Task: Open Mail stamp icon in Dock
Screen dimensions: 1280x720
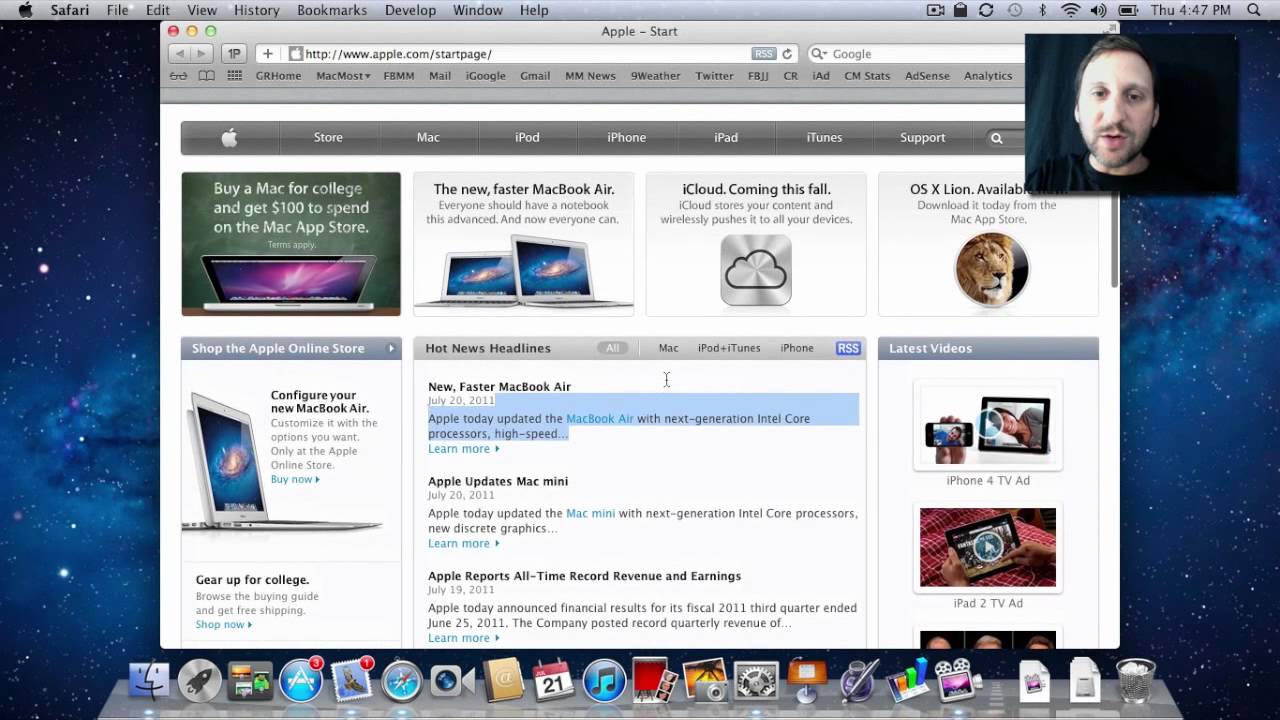Action: 352,681
